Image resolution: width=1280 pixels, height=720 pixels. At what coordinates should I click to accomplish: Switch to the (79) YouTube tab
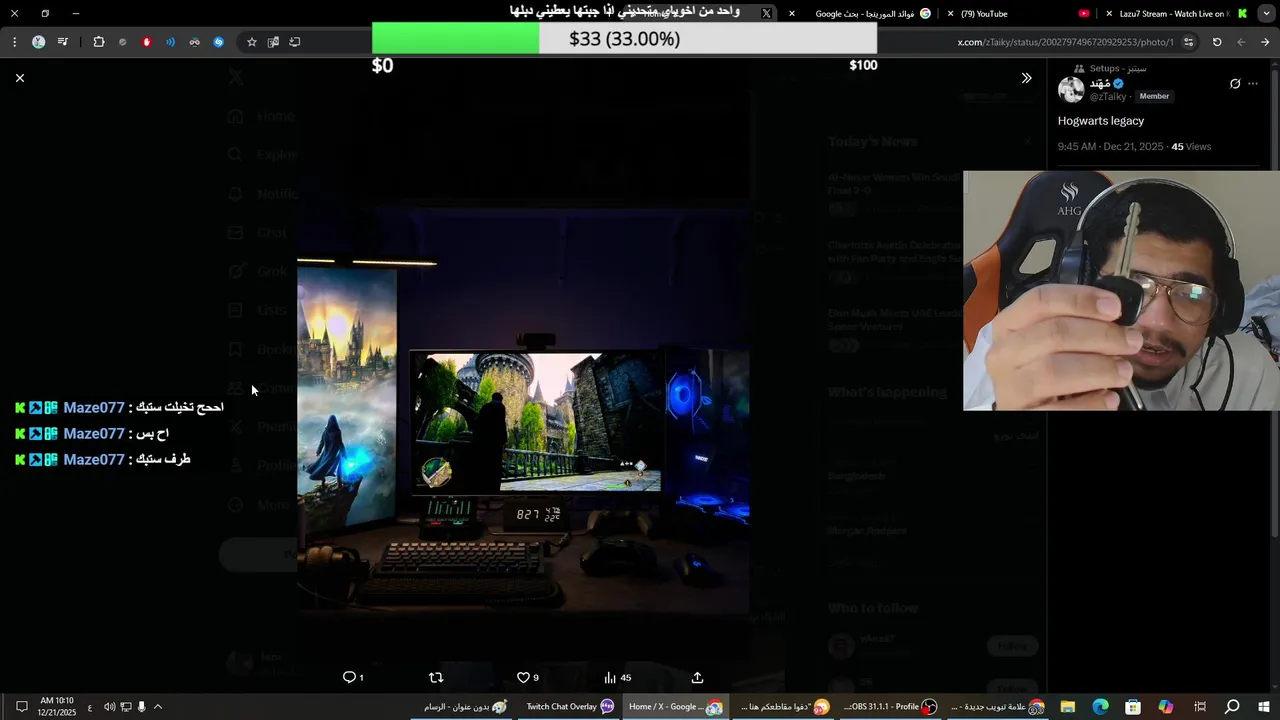click(1019, 14)
